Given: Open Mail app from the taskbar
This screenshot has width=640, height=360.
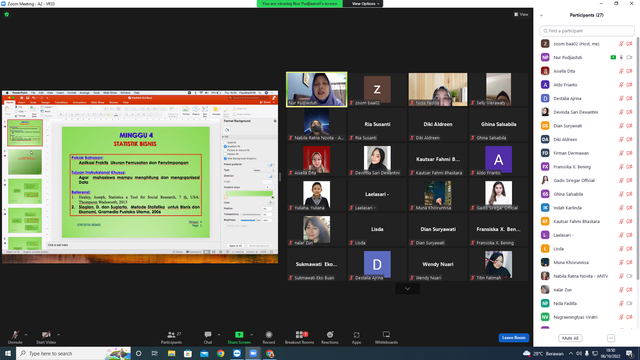Looking at the screenshot, I should coord(204,353).
